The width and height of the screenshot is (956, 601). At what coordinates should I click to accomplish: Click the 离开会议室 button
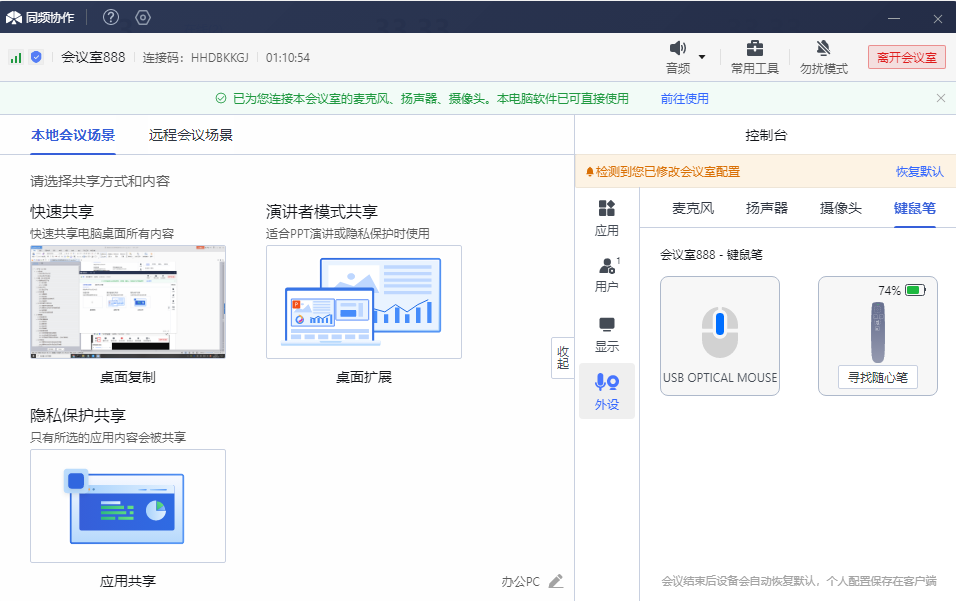[906, 57]
